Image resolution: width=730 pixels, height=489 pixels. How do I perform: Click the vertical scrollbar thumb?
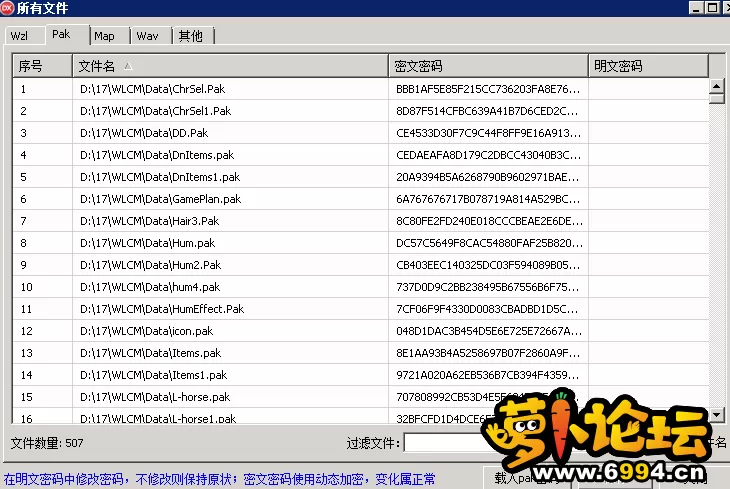click(716, 98)
